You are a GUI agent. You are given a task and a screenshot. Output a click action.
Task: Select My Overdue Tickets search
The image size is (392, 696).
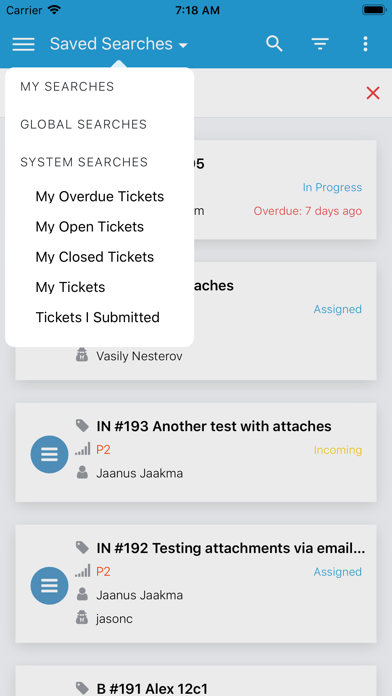tap(100, 197)
